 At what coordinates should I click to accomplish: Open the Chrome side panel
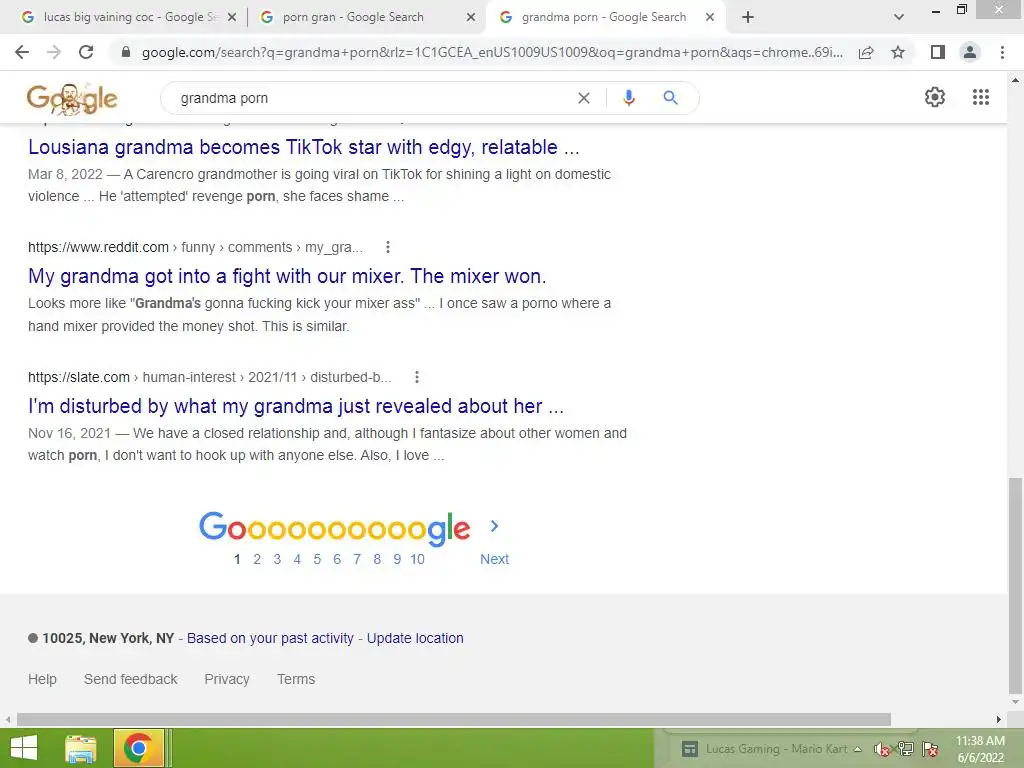click(938, 52)
